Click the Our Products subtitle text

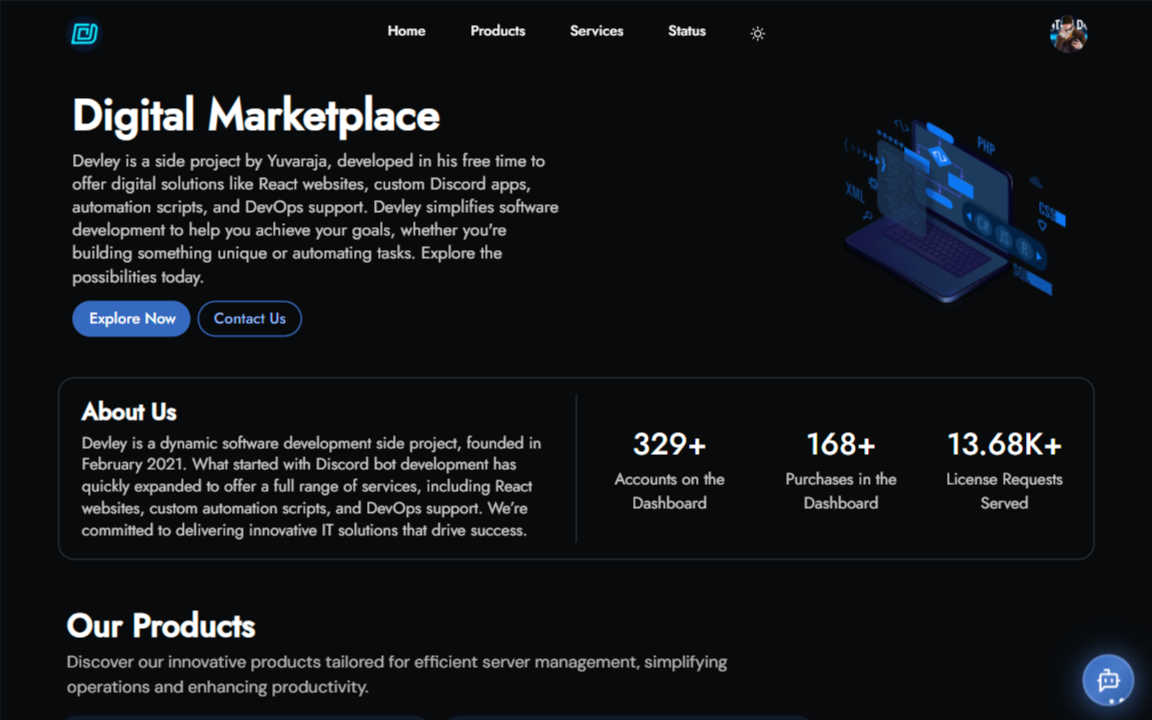396,674
